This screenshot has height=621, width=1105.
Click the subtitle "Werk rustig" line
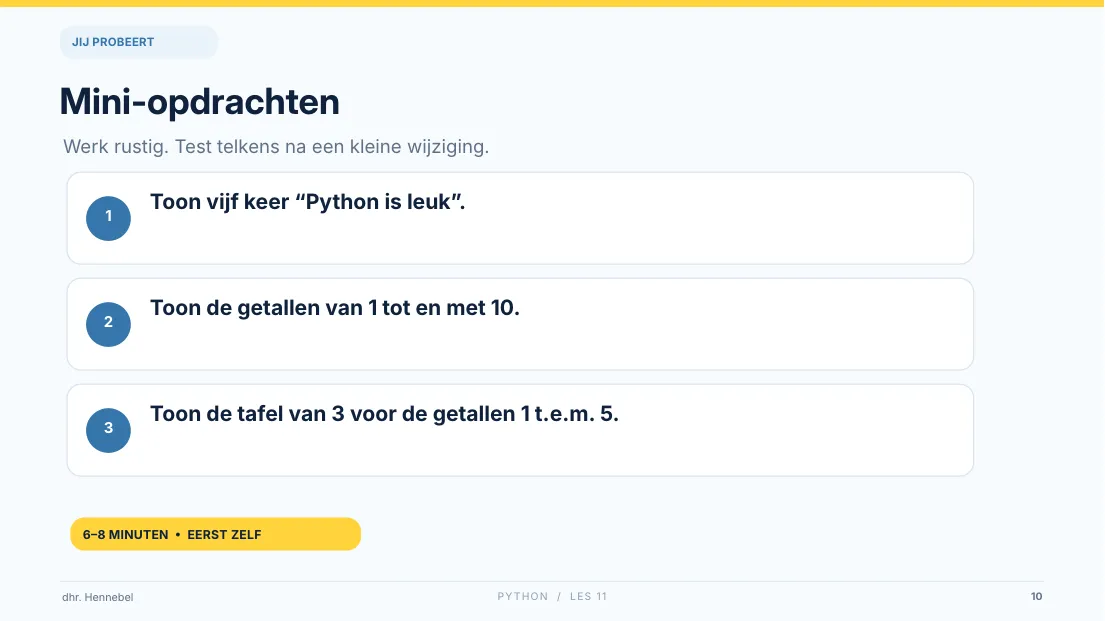coord(276,147)
